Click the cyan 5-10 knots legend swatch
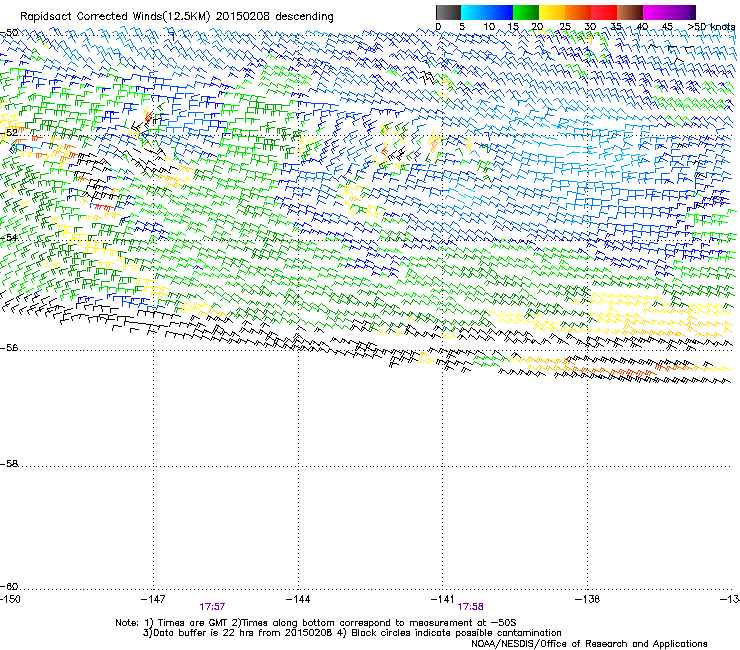Screen dimensions: 740x650 pyautogui.click(x=474, y=12)
